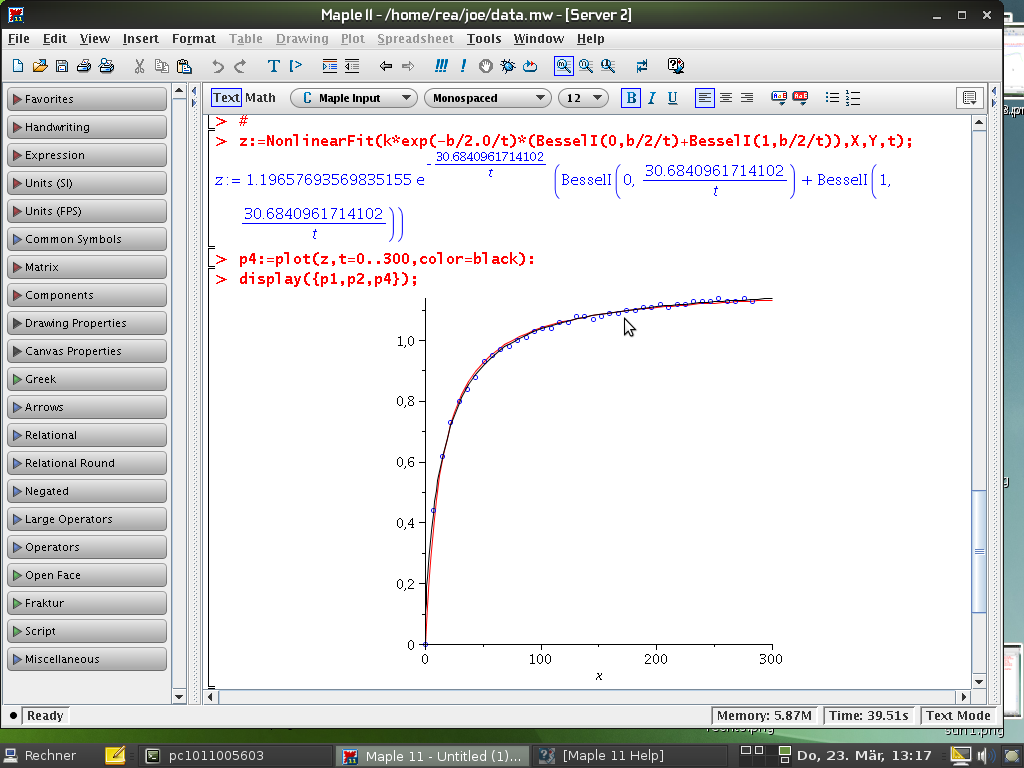Set zoom to 200% magnifier icon
Viewport: 1024px width, 768px height.
pos(608,66)
